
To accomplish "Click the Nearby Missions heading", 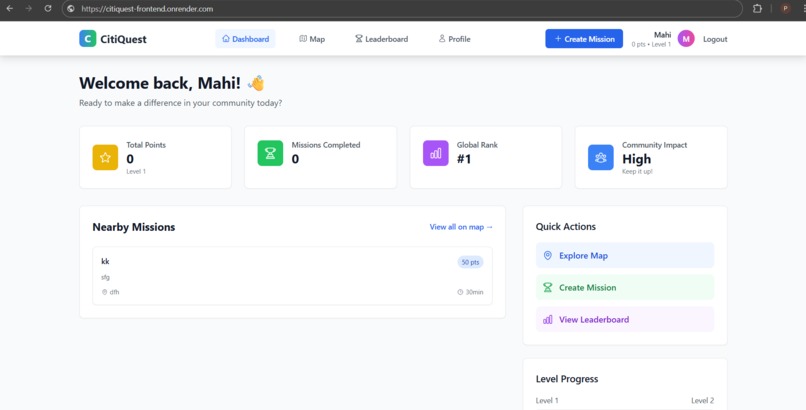I will (x=134, y=227).
